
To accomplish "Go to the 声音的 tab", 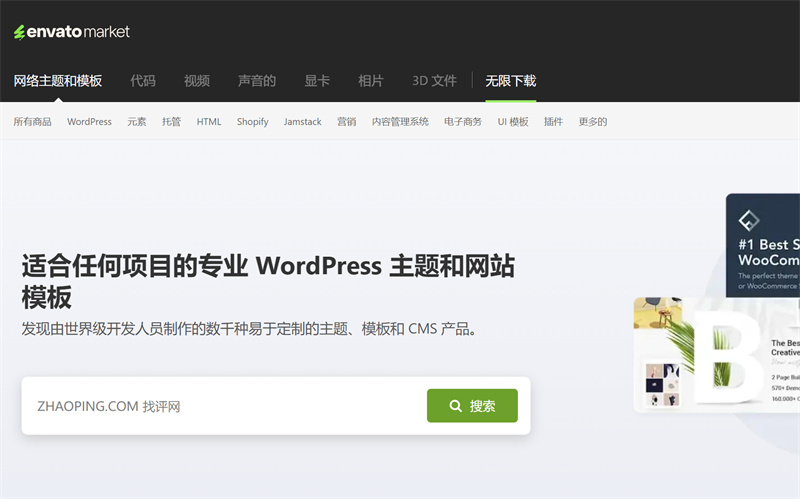I will tap(257, 81).
